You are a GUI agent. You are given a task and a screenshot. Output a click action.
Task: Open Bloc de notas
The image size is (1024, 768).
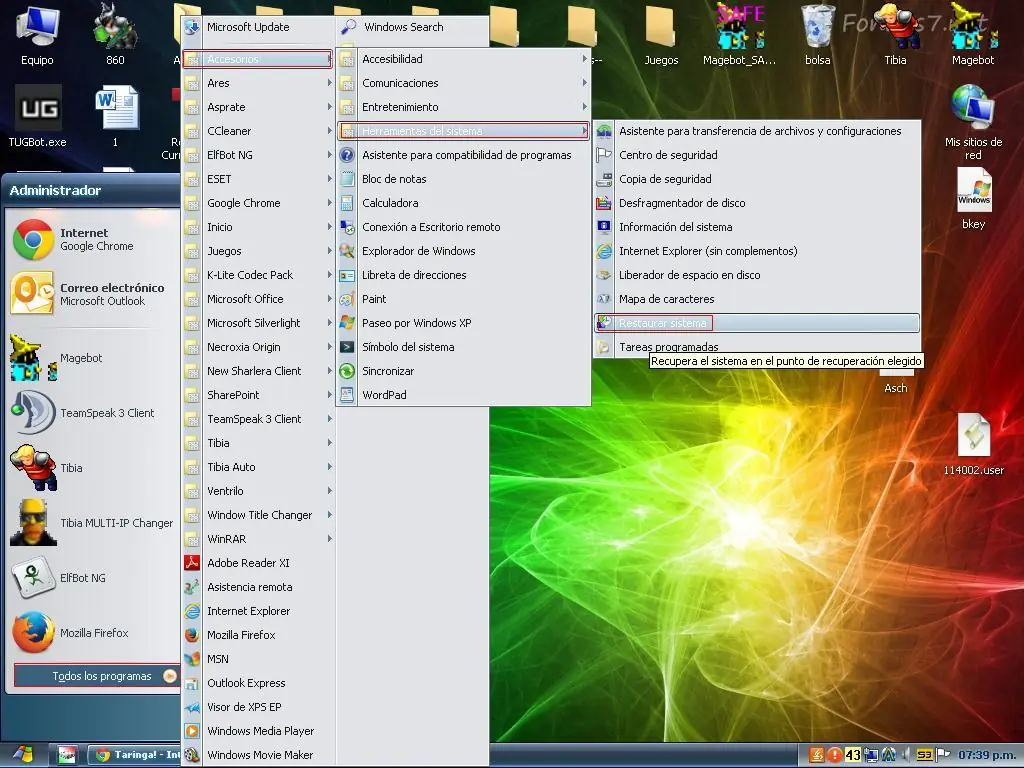pos(463,179)
